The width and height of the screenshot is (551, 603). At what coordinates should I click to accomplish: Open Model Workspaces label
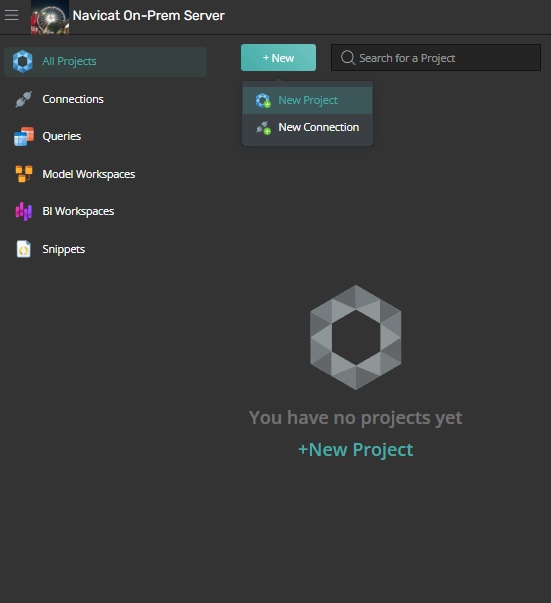coord(89,174)
